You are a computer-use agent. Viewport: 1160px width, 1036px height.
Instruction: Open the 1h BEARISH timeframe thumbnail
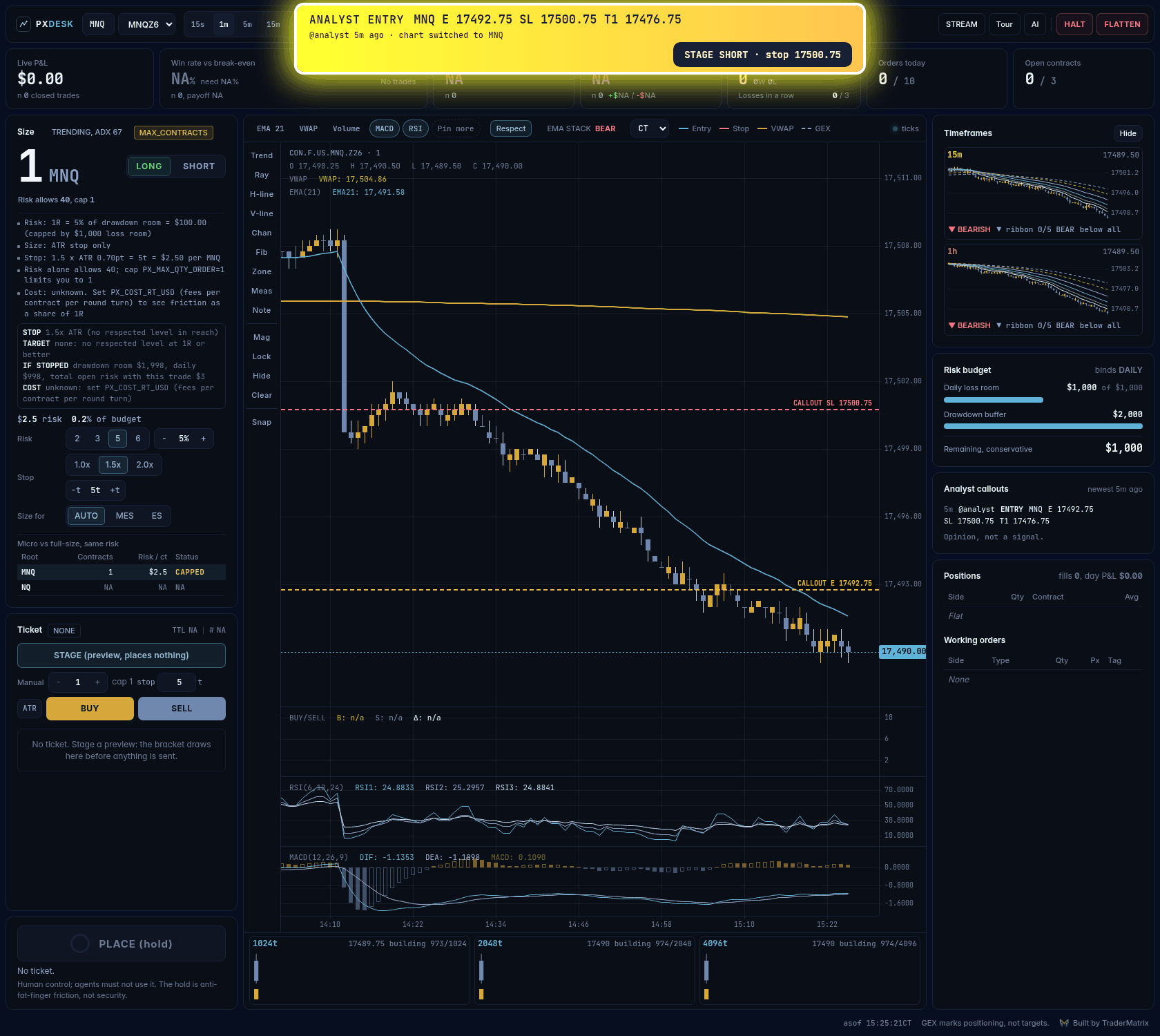pos(1043,289)
